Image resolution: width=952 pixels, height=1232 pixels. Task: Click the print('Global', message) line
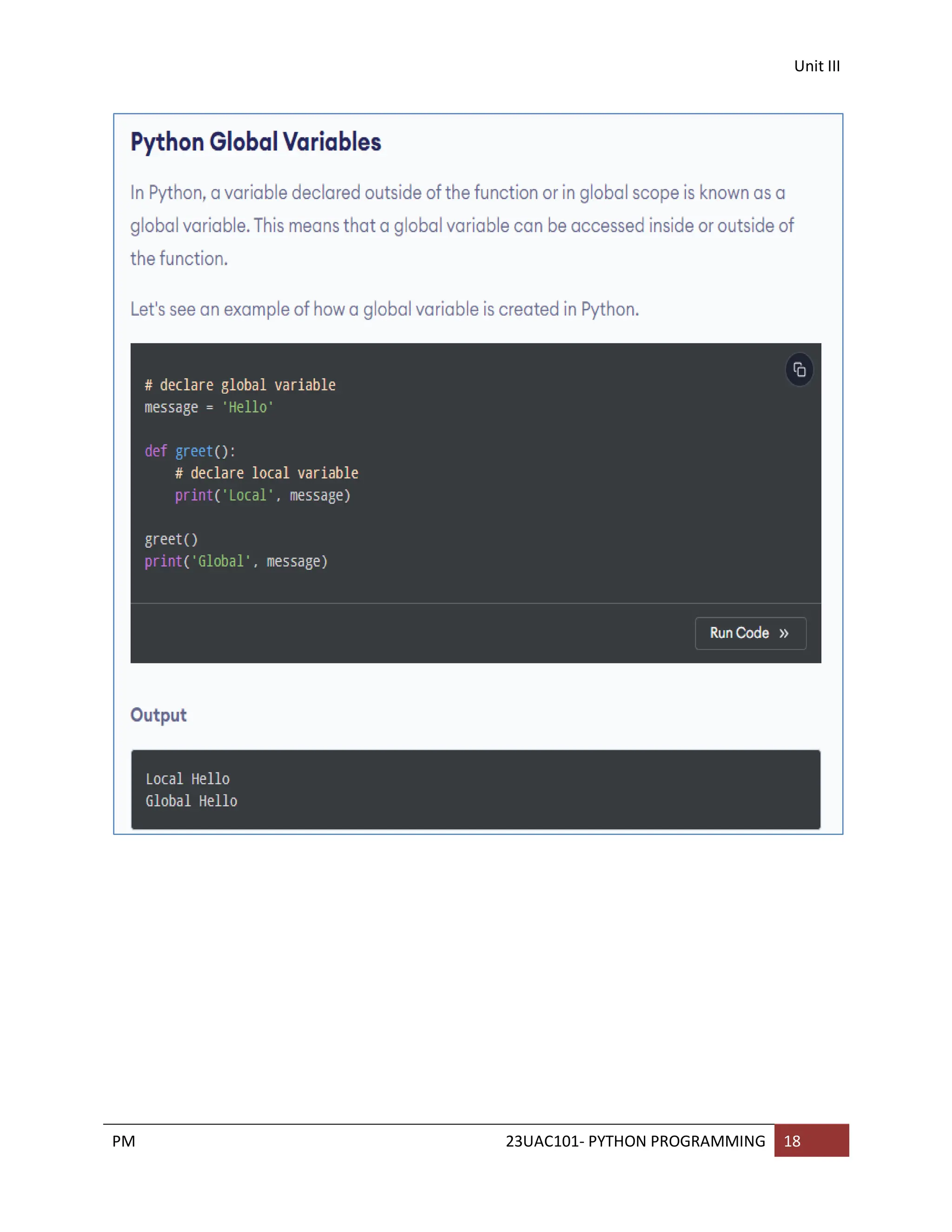(236, 561)
